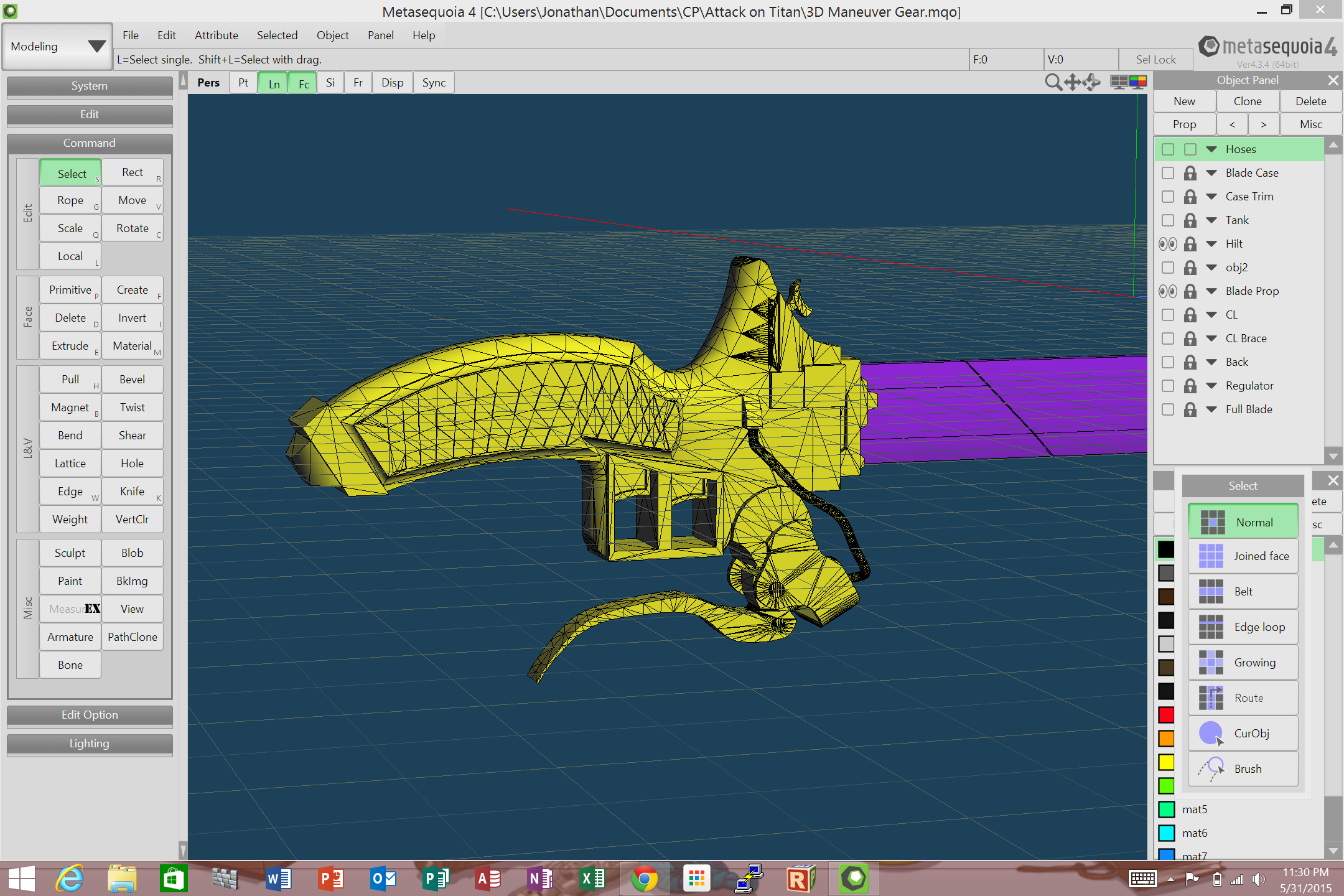This screenshot has height=896, width=1344.
Task: Show the obj2 object visibility checkbox
Action: (1168, 268)
